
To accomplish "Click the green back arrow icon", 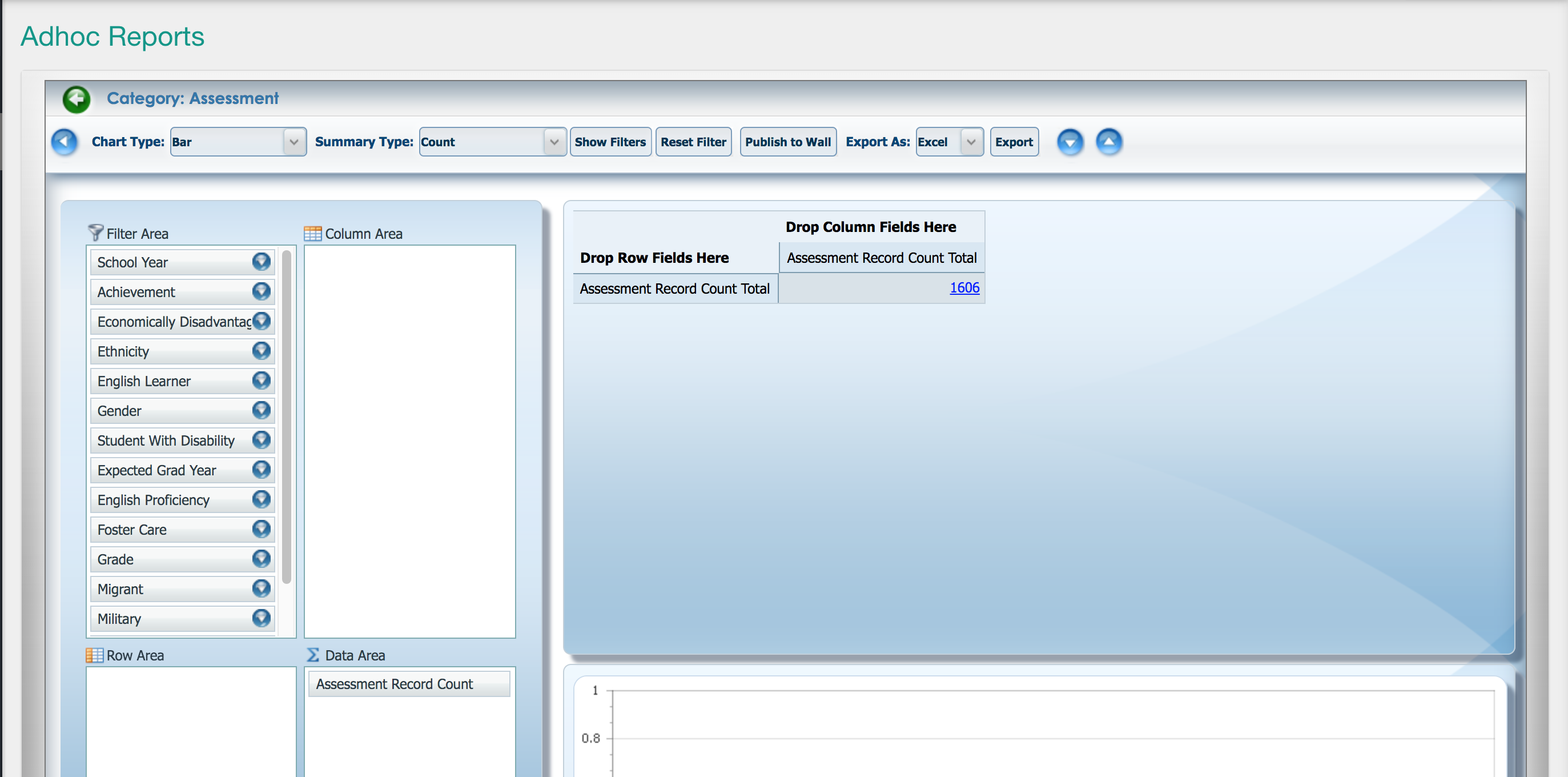I will (75, 99).
